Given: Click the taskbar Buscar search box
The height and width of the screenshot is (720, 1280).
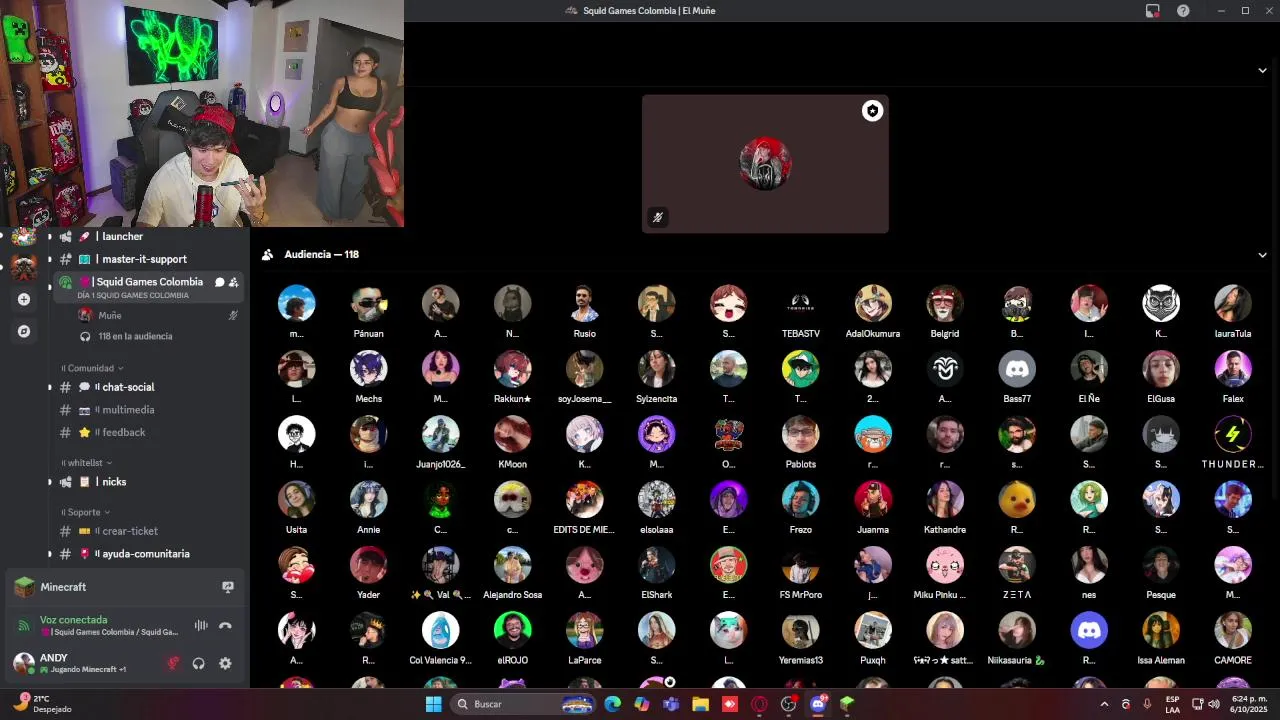Looking at the screenshot, I should pyautogui.click(x=522, y=704).
